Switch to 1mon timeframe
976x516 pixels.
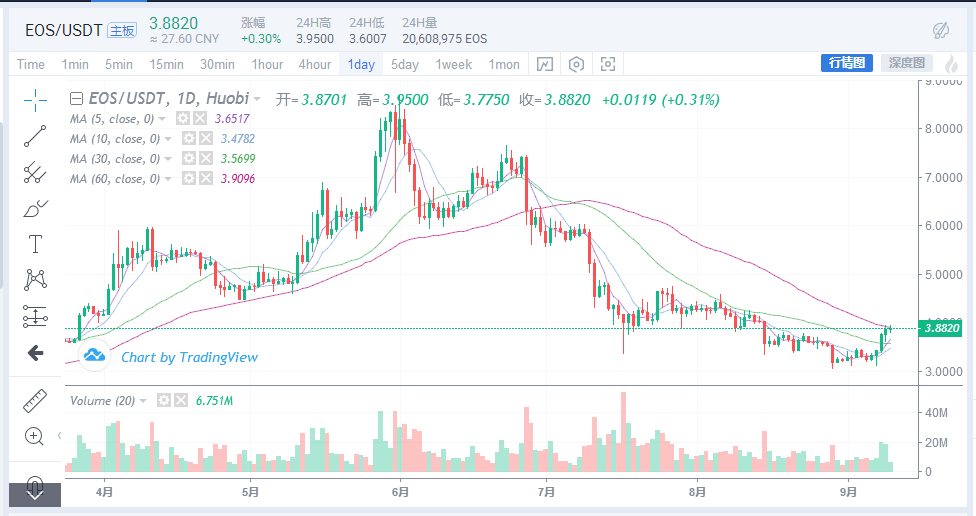[x=504, y=64]
